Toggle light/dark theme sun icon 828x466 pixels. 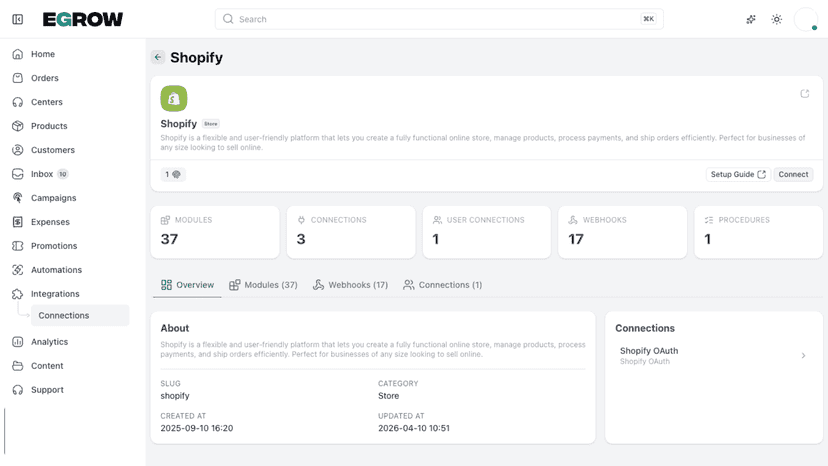point(776,20)
